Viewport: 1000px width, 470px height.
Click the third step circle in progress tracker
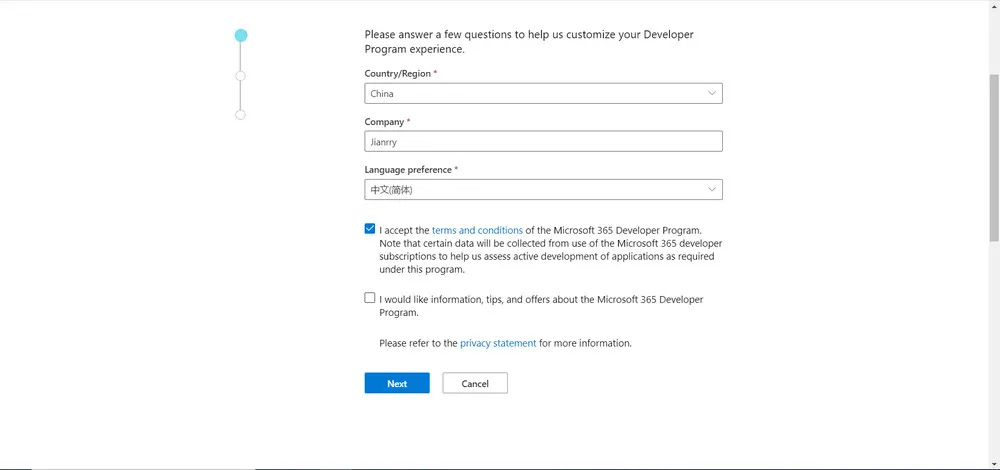[x=240, y=115]
